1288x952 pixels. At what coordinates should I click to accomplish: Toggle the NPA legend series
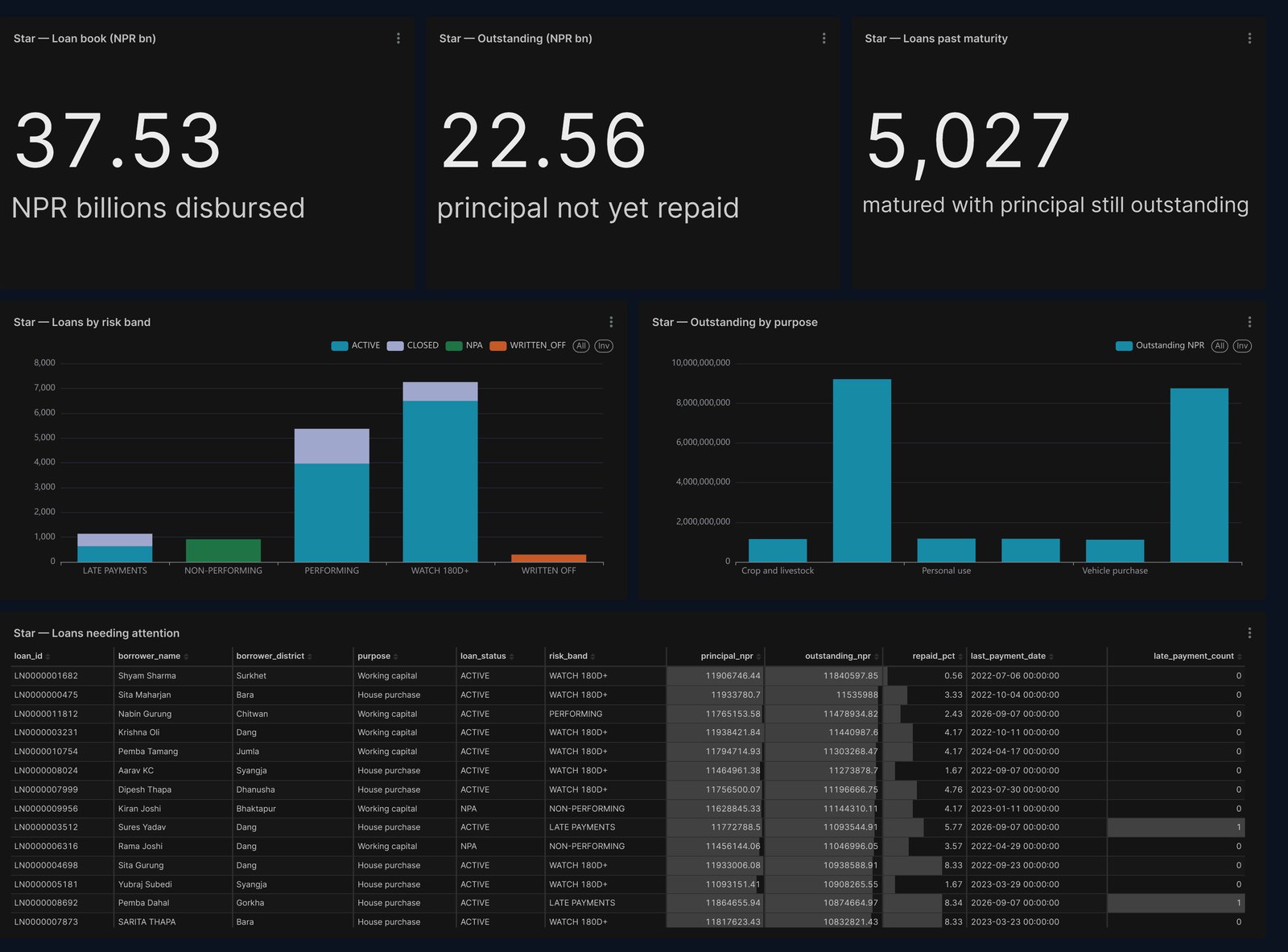pos(464,346)
